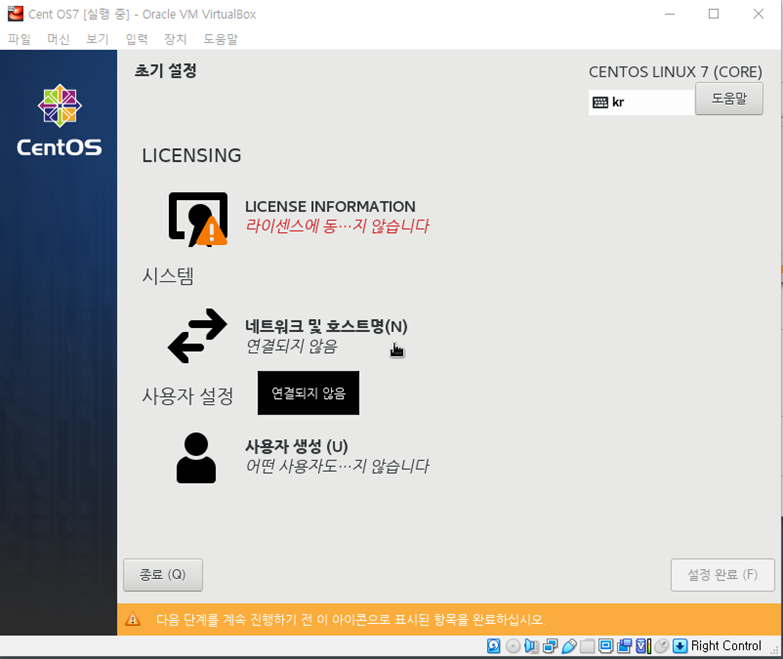The height and width of the screenshot is (659, 783).
Task: Close the VirtualBox window
Action: click(759, 14)
